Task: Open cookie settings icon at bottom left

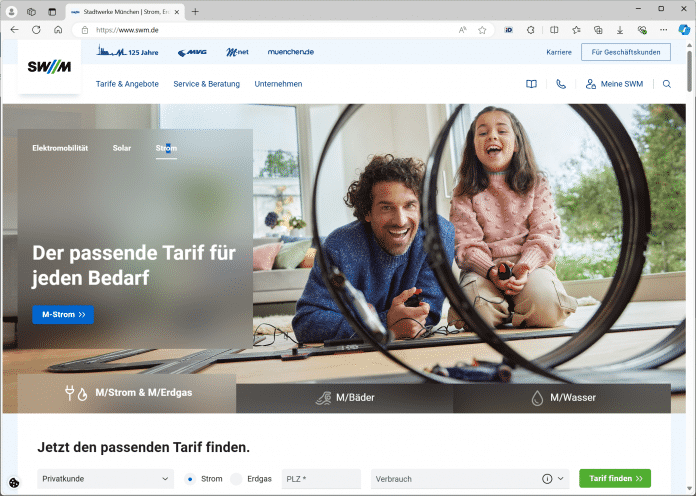Action: pyautogui.click(x=14, y=483)
